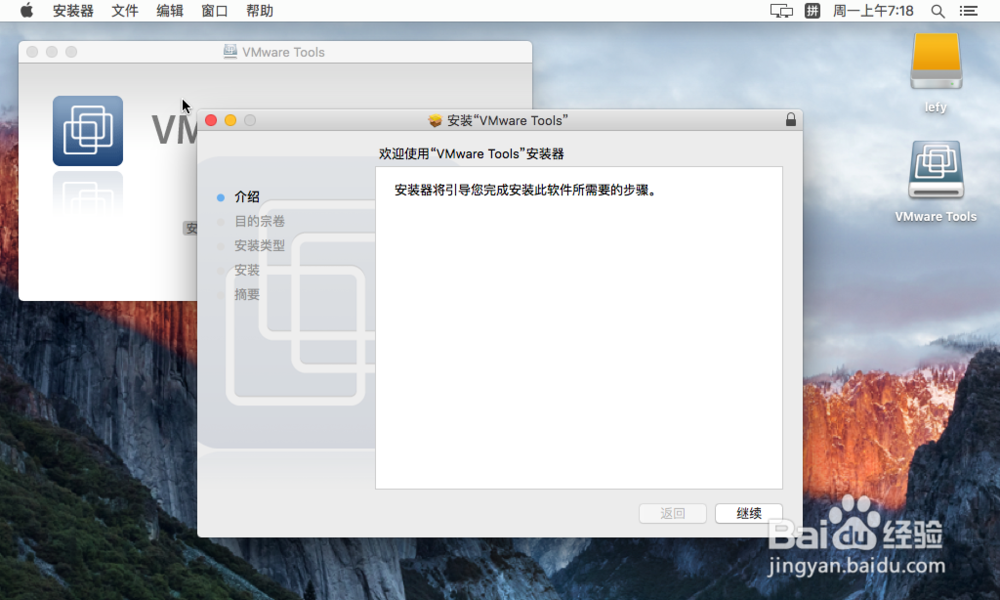Open the 文件 menu
This screenshot has height=600, width=1000.
coord(124,11)
